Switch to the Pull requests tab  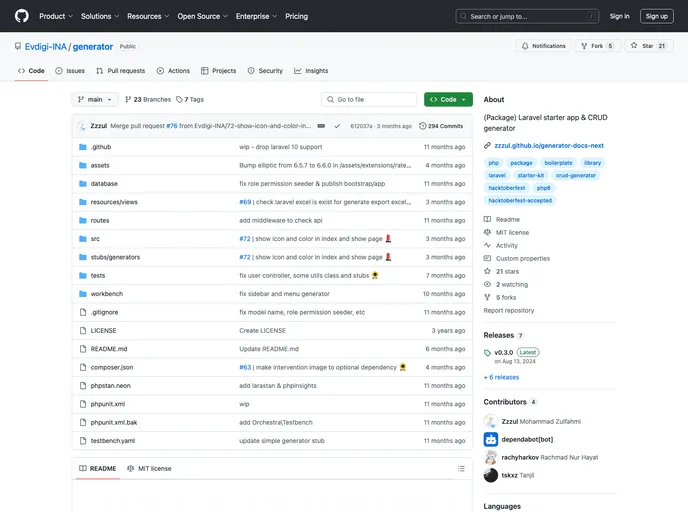[121, 71]
